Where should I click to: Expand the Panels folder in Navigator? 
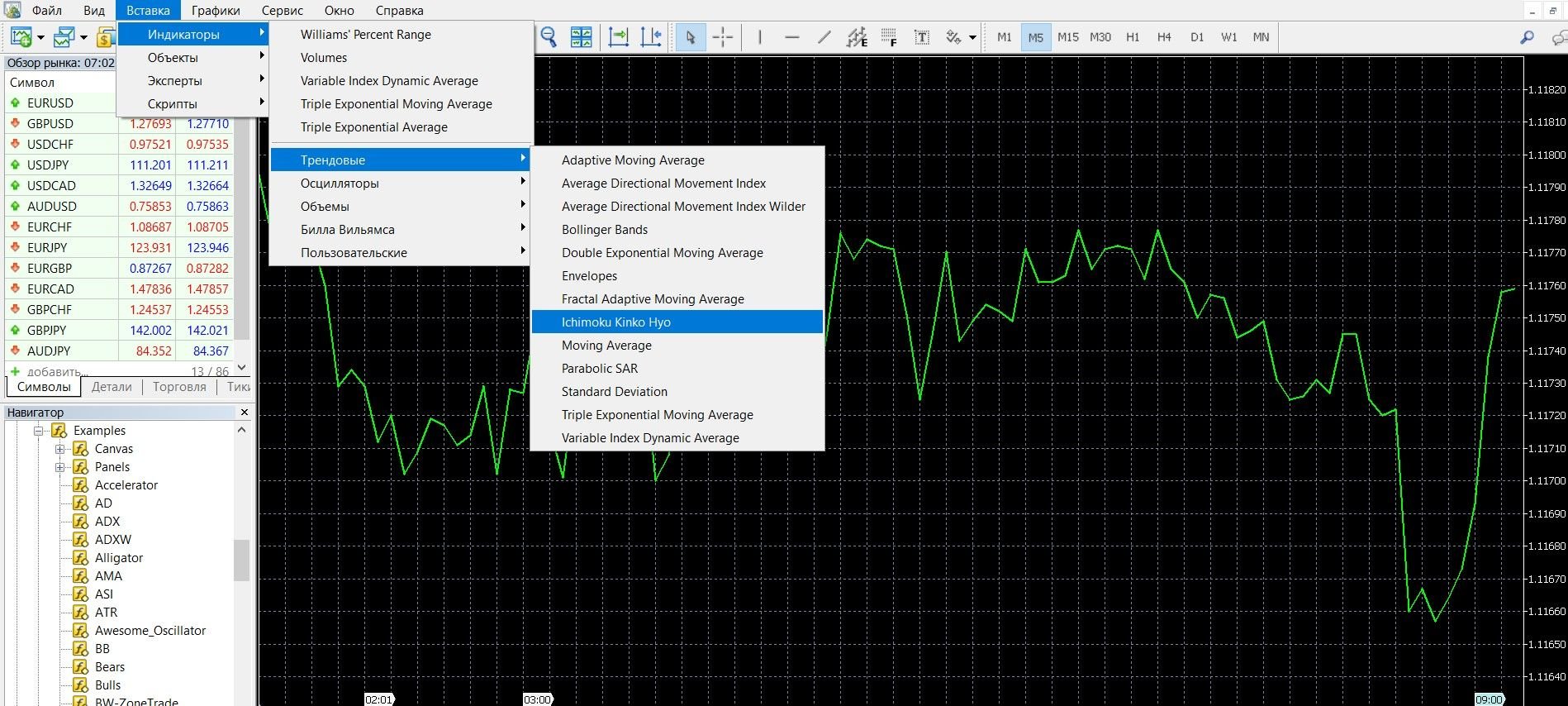pyautogui.click(x=59, y=467)
